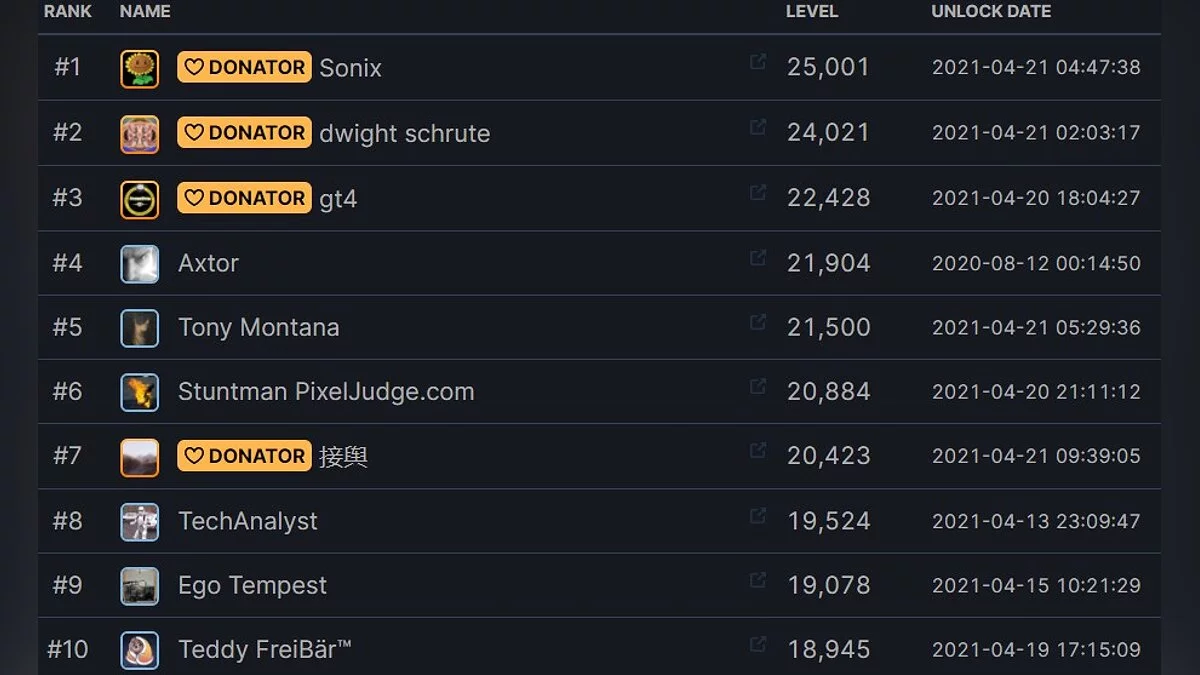Click external link icon in Ego Tempest row
This screenshot has width=1200, height=675.
pyautogui.click(x=758, y=580)
